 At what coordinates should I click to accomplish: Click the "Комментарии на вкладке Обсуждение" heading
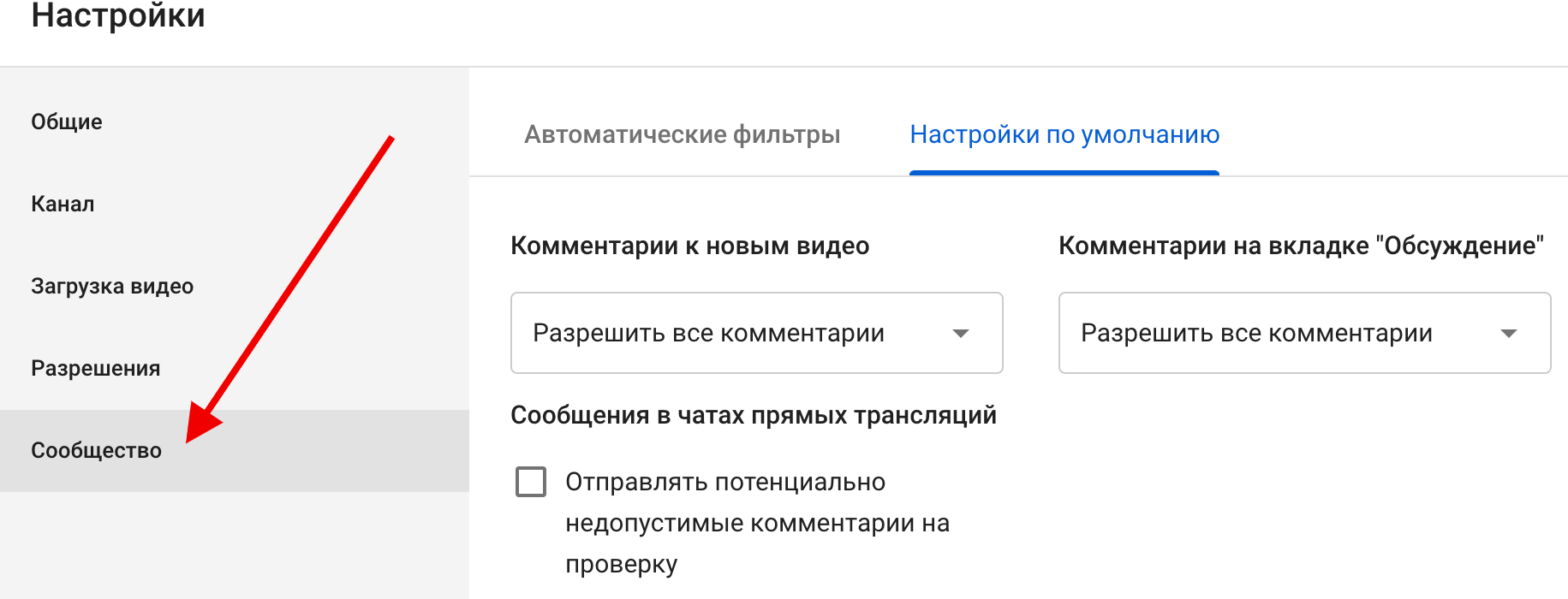point(1301,246)
